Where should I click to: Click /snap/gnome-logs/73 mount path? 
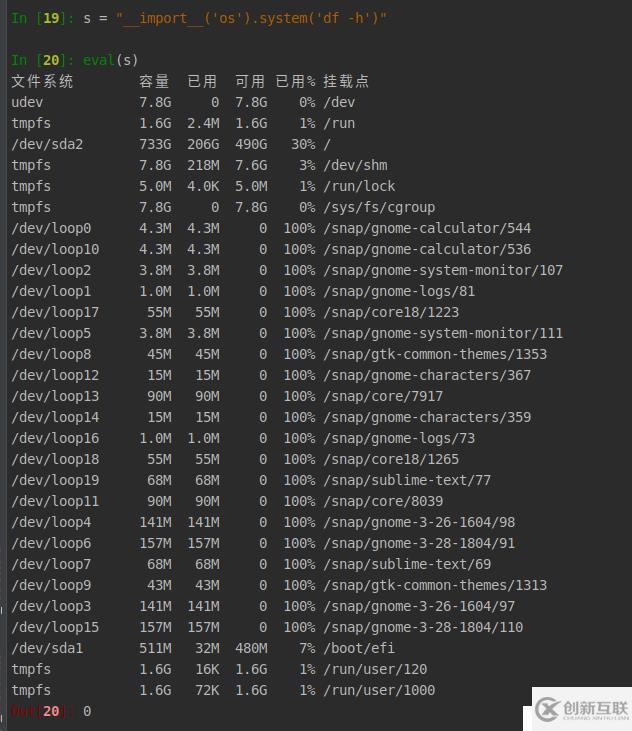(399, 438)
